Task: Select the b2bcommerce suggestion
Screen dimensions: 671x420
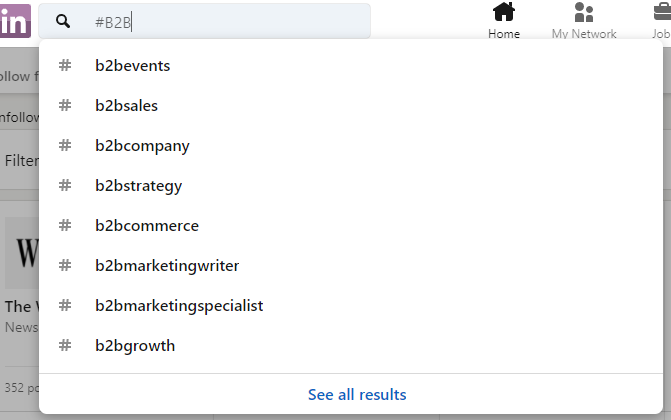Action: pos(147,226)
